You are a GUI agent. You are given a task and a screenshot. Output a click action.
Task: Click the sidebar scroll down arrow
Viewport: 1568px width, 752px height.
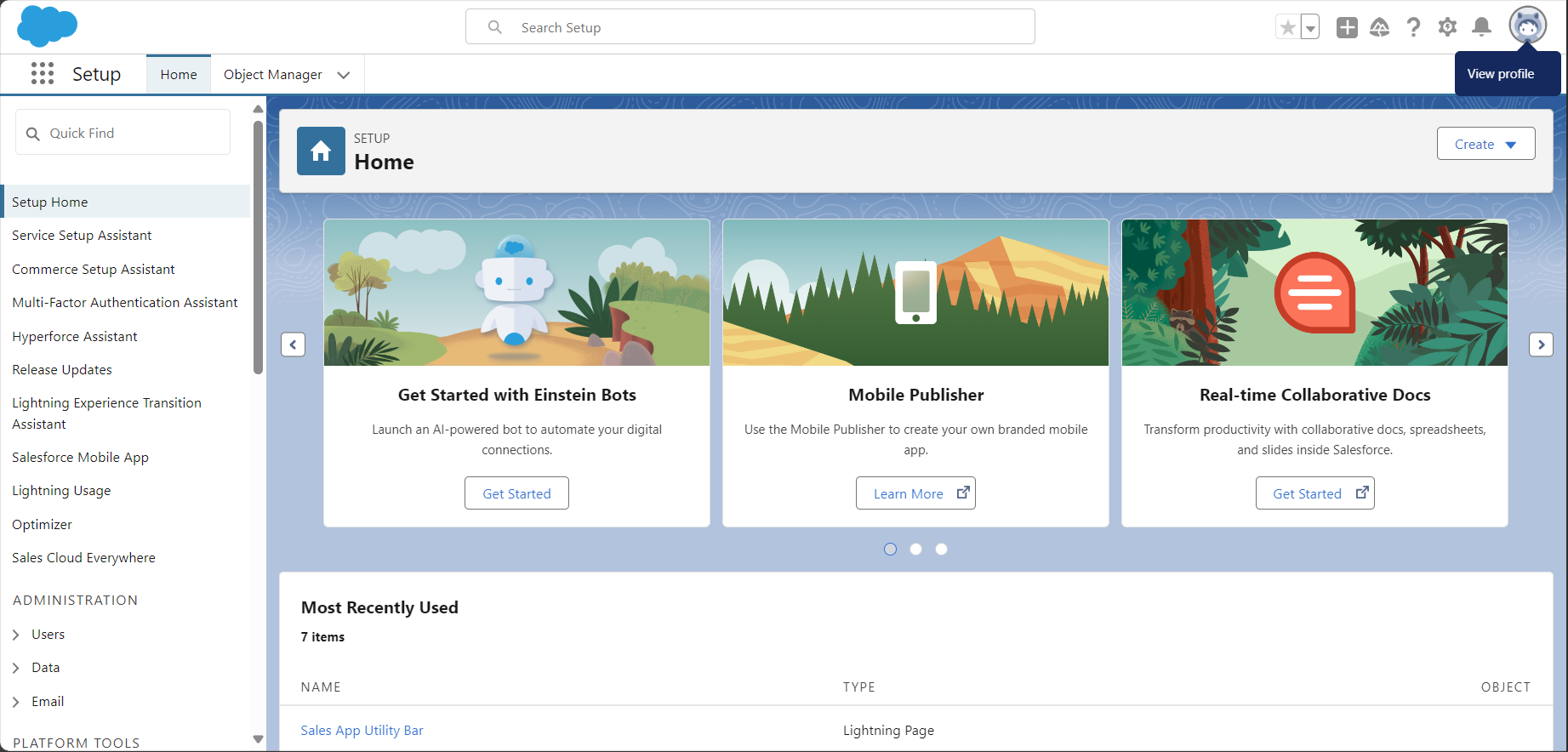pyautogui.click(x=258, y=739)
